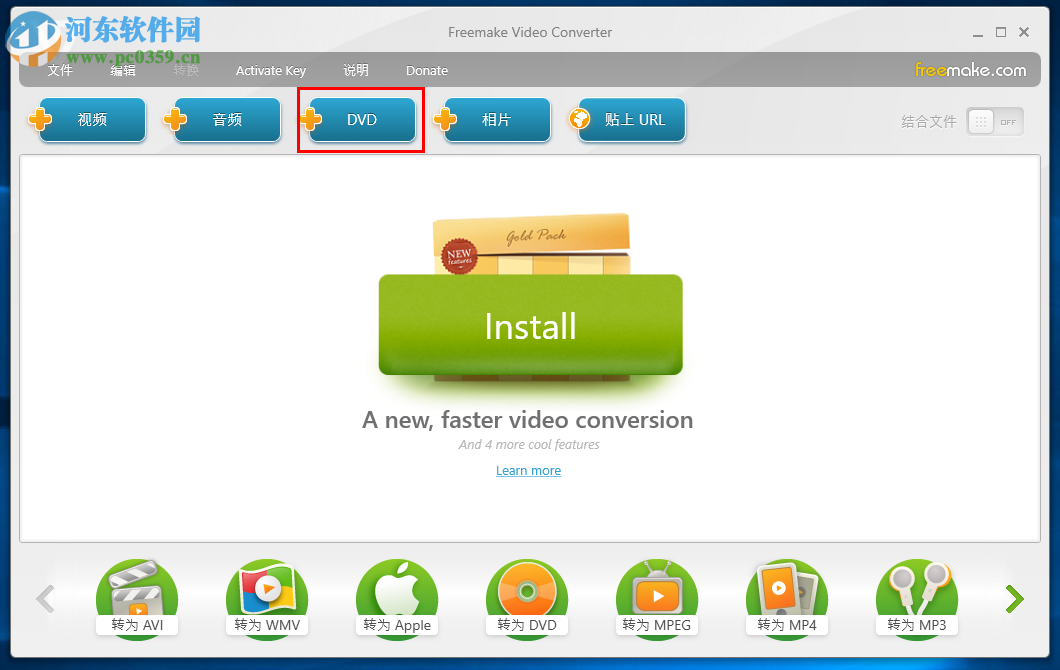Install the Gold Pack with Install button
The image size is (1060, 670).
pyautogui.click(x=531, y=325)
